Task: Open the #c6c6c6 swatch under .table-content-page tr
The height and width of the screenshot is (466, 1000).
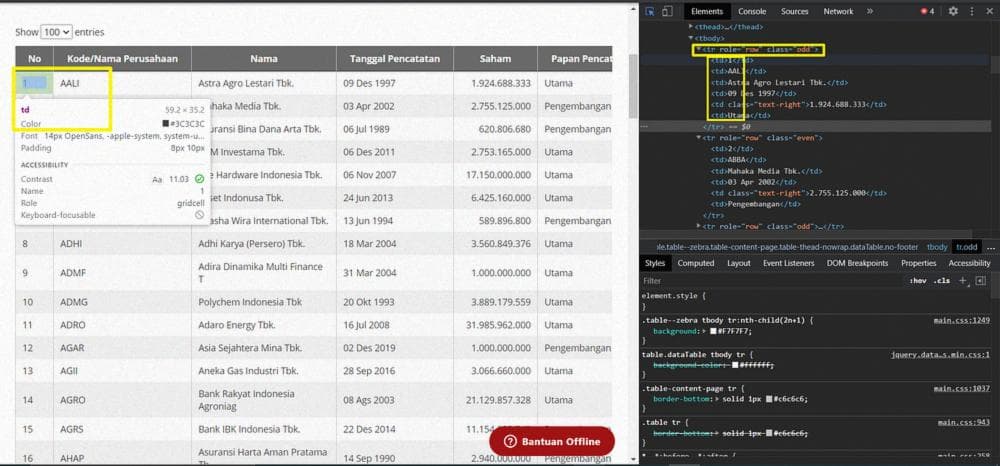Action: click(769, 399)
